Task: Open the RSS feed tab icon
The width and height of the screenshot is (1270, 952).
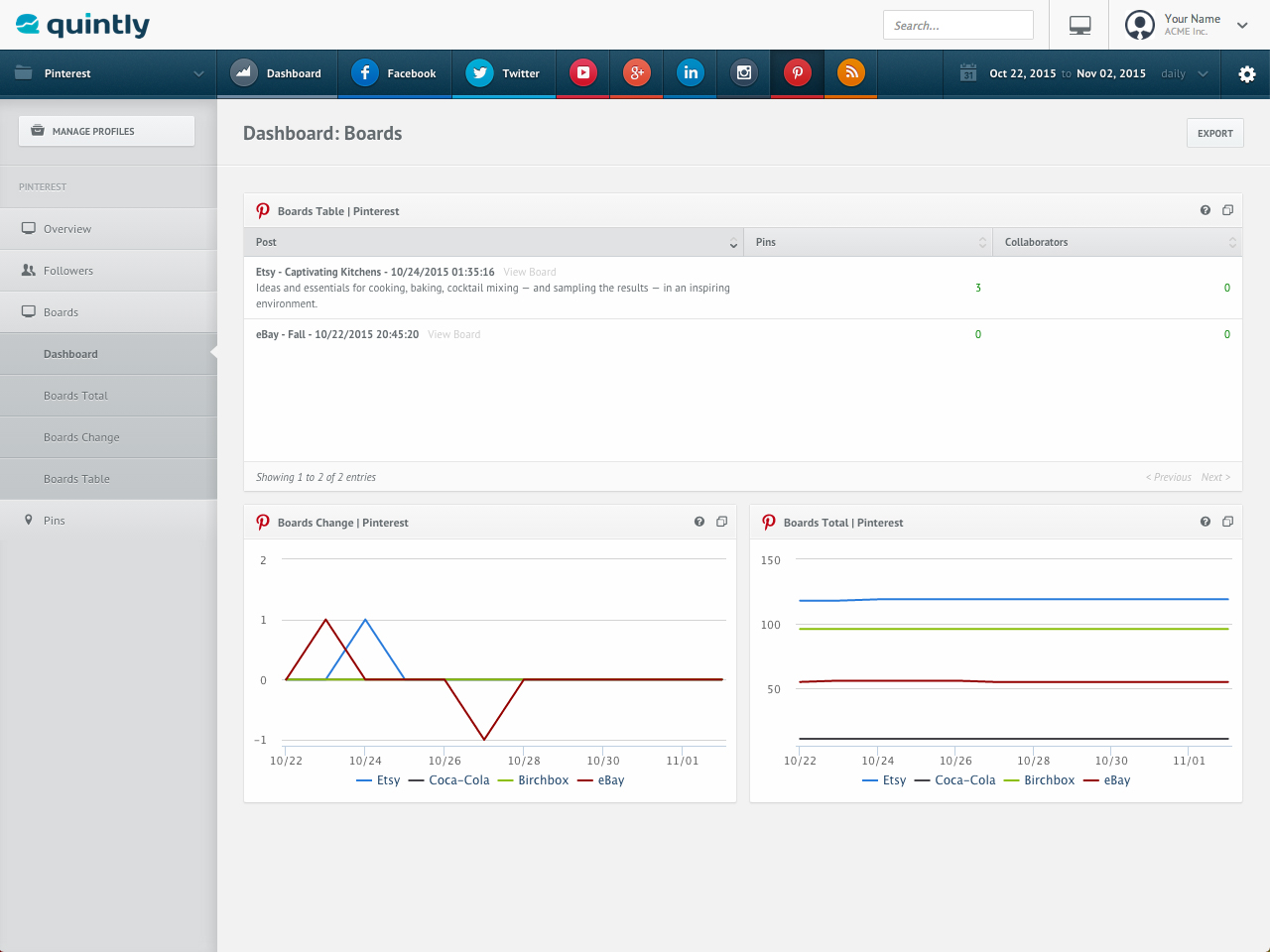Action: click(851, 72)
